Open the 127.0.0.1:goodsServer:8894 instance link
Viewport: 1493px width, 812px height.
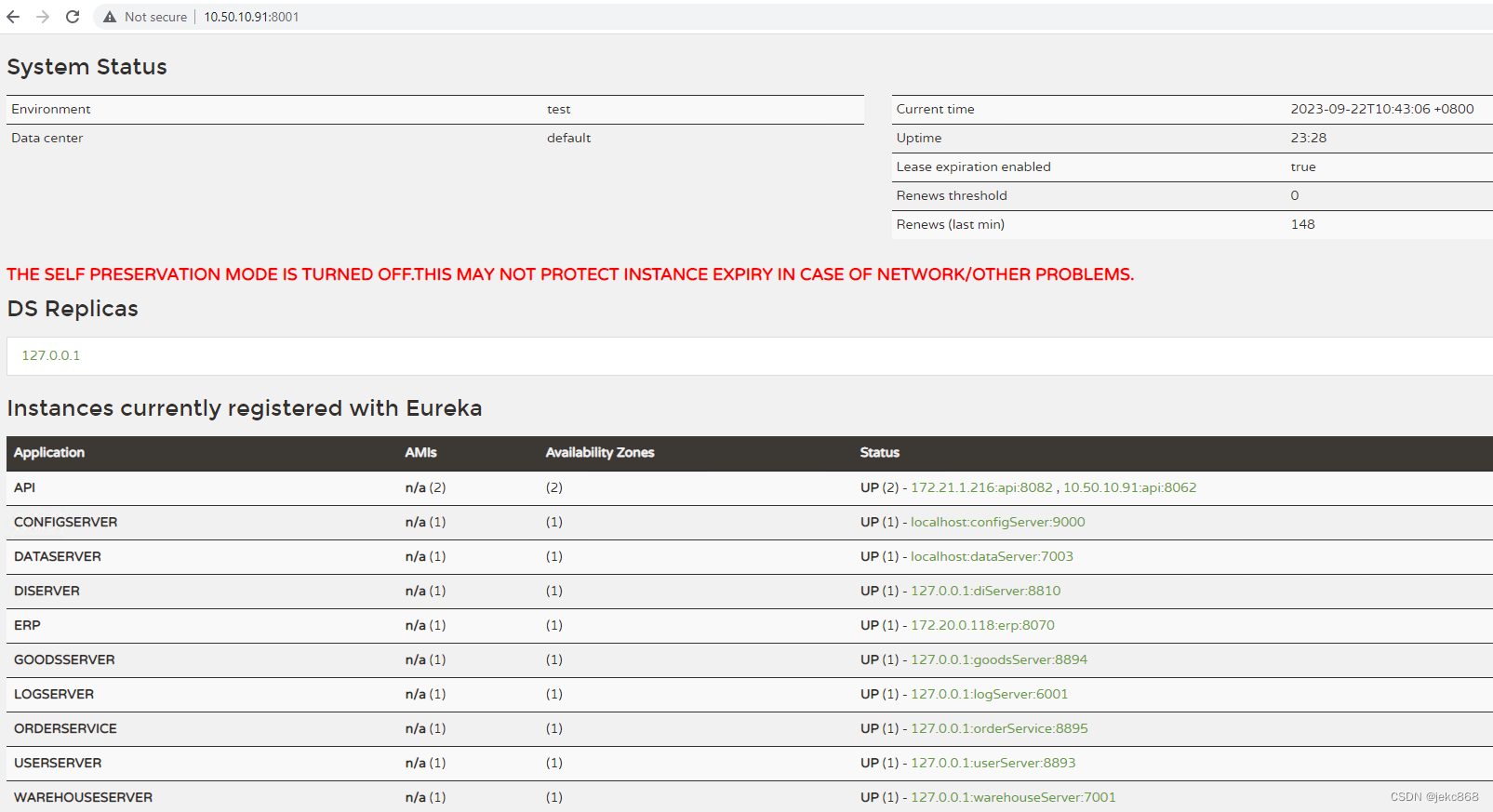999,659
